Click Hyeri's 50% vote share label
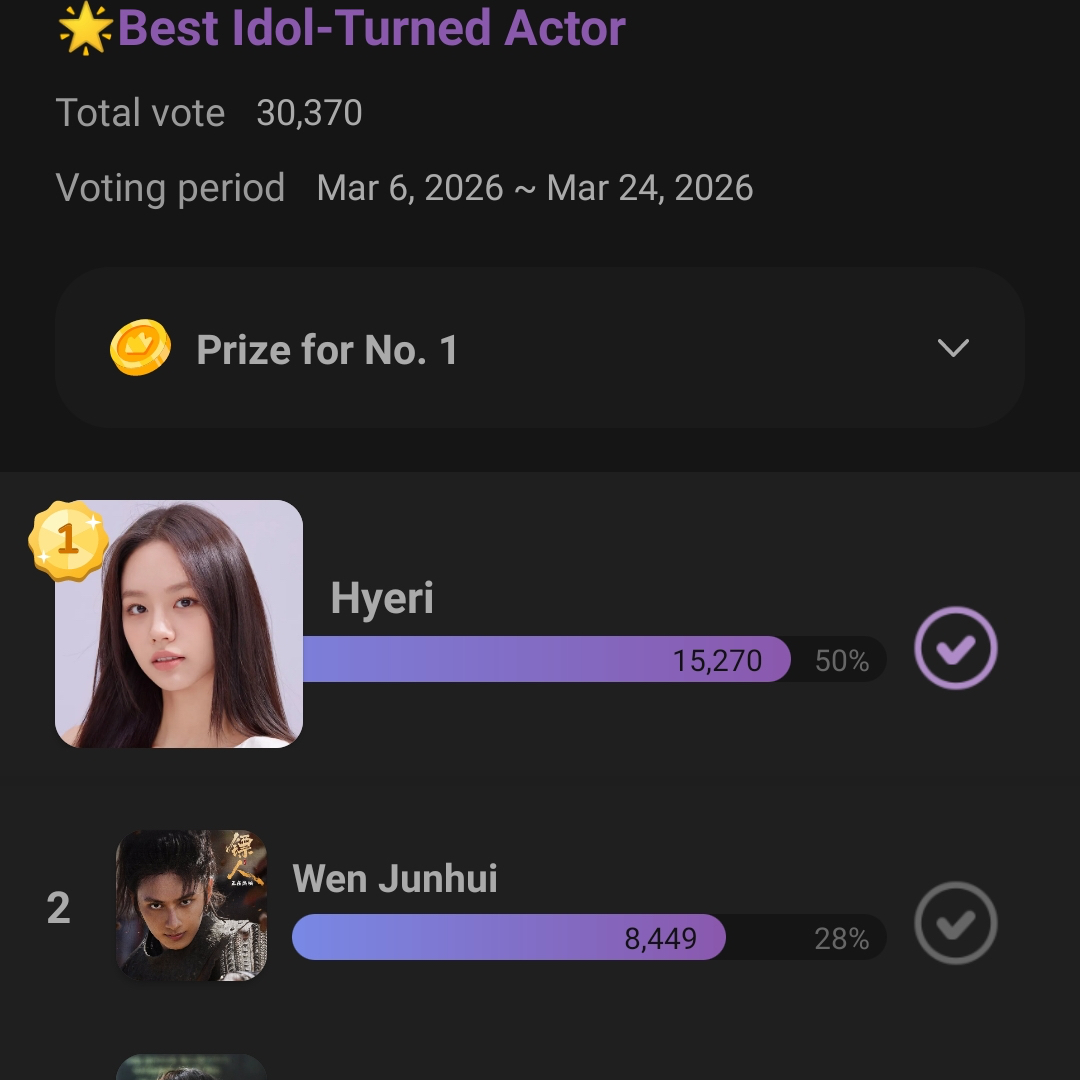This screenshot has width=1080, height=1080. click(842, 661)
